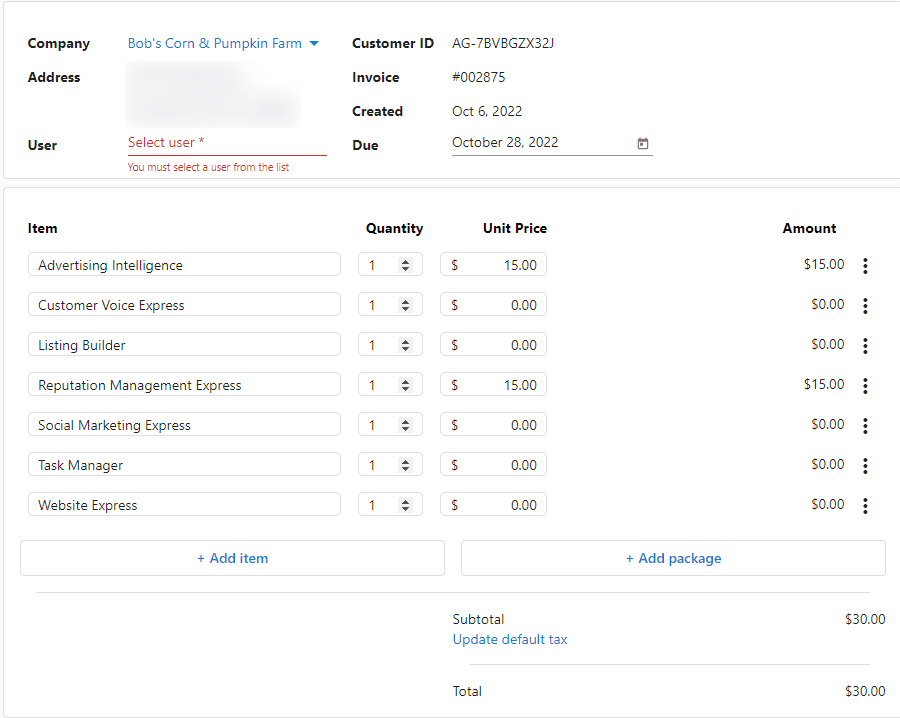This screenshot has height=718, width=900.
Task: Open the calendar icon for the Due date
Action: tap(642, 144)
